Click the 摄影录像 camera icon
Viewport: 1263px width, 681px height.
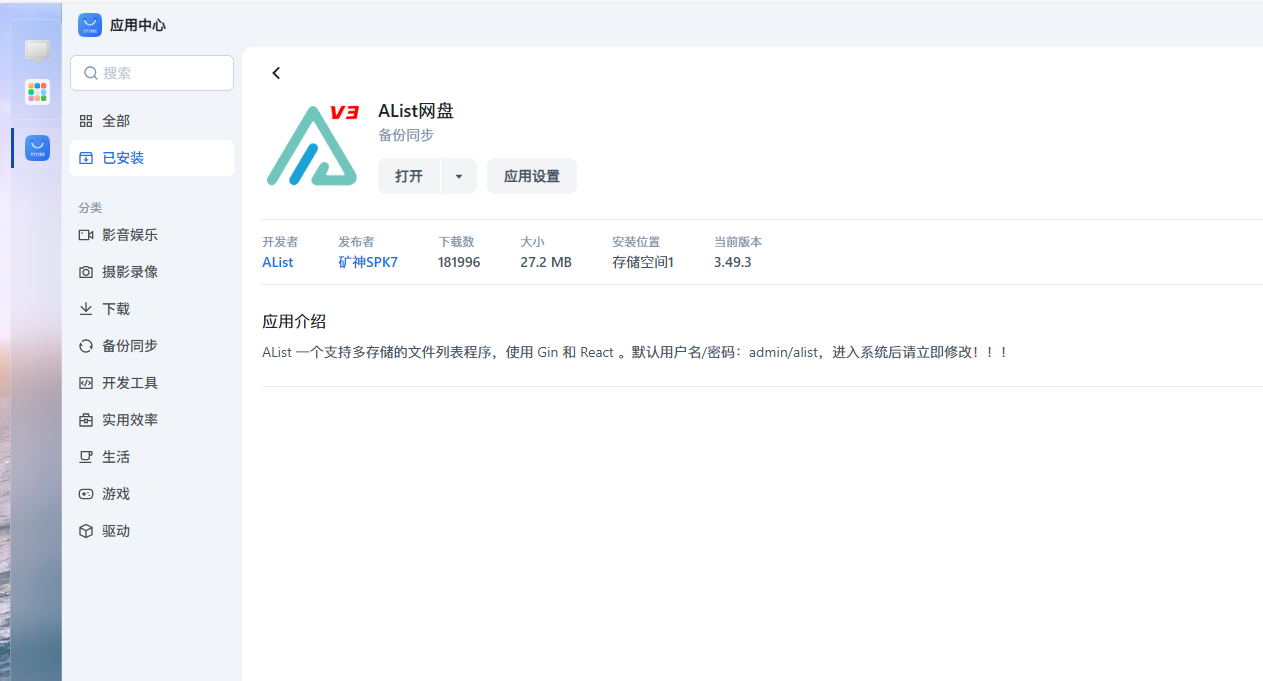86,272
